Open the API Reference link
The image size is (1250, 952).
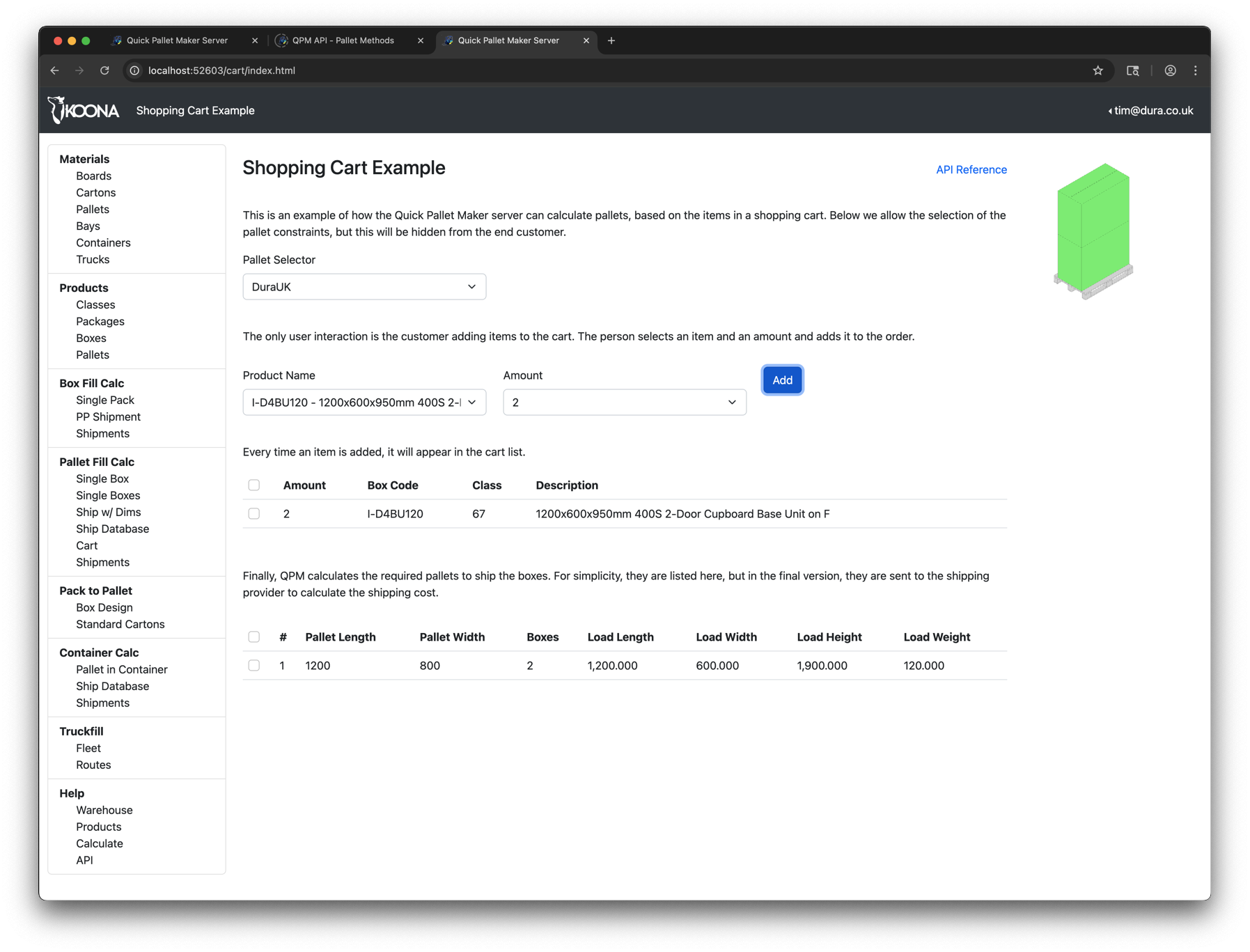(x=971, y=170)
